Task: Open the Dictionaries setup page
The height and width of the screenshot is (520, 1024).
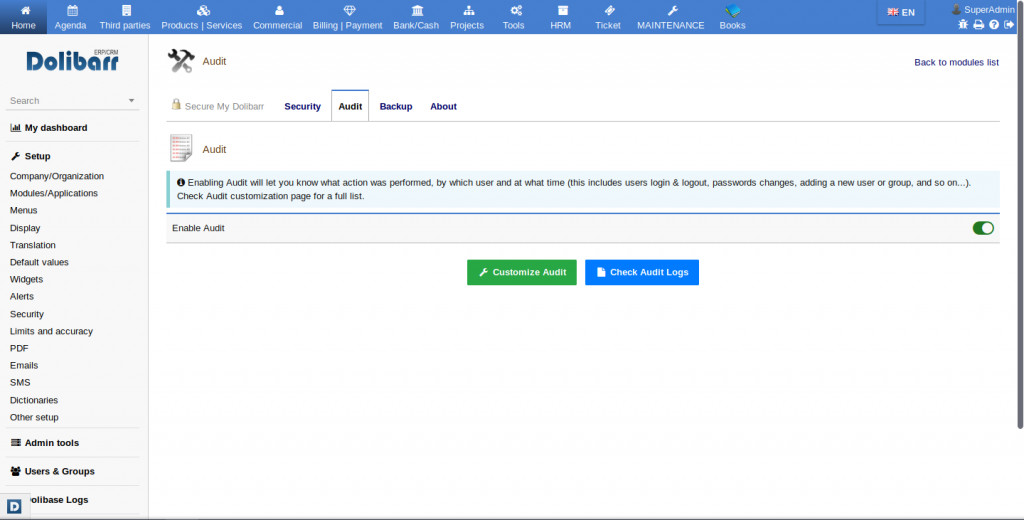Action: click(34, 400)
